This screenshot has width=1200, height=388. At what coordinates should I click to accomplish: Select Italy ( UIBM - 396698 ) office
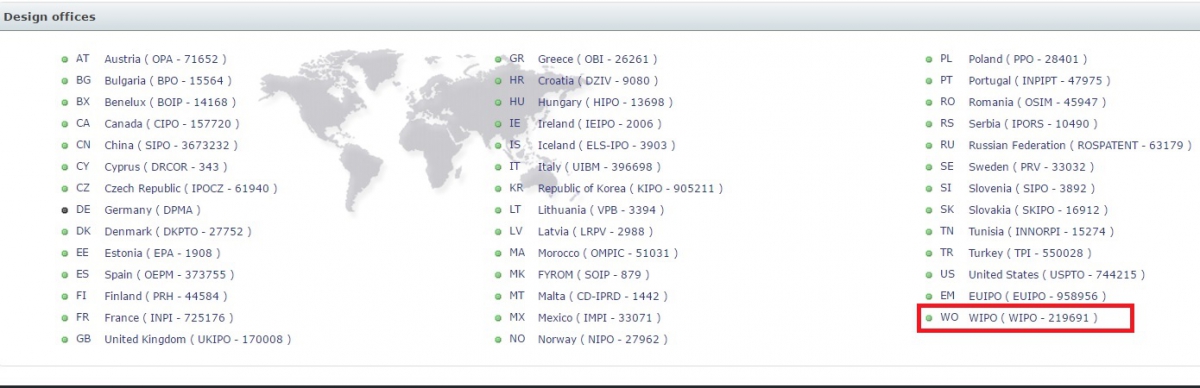point(601,167)
